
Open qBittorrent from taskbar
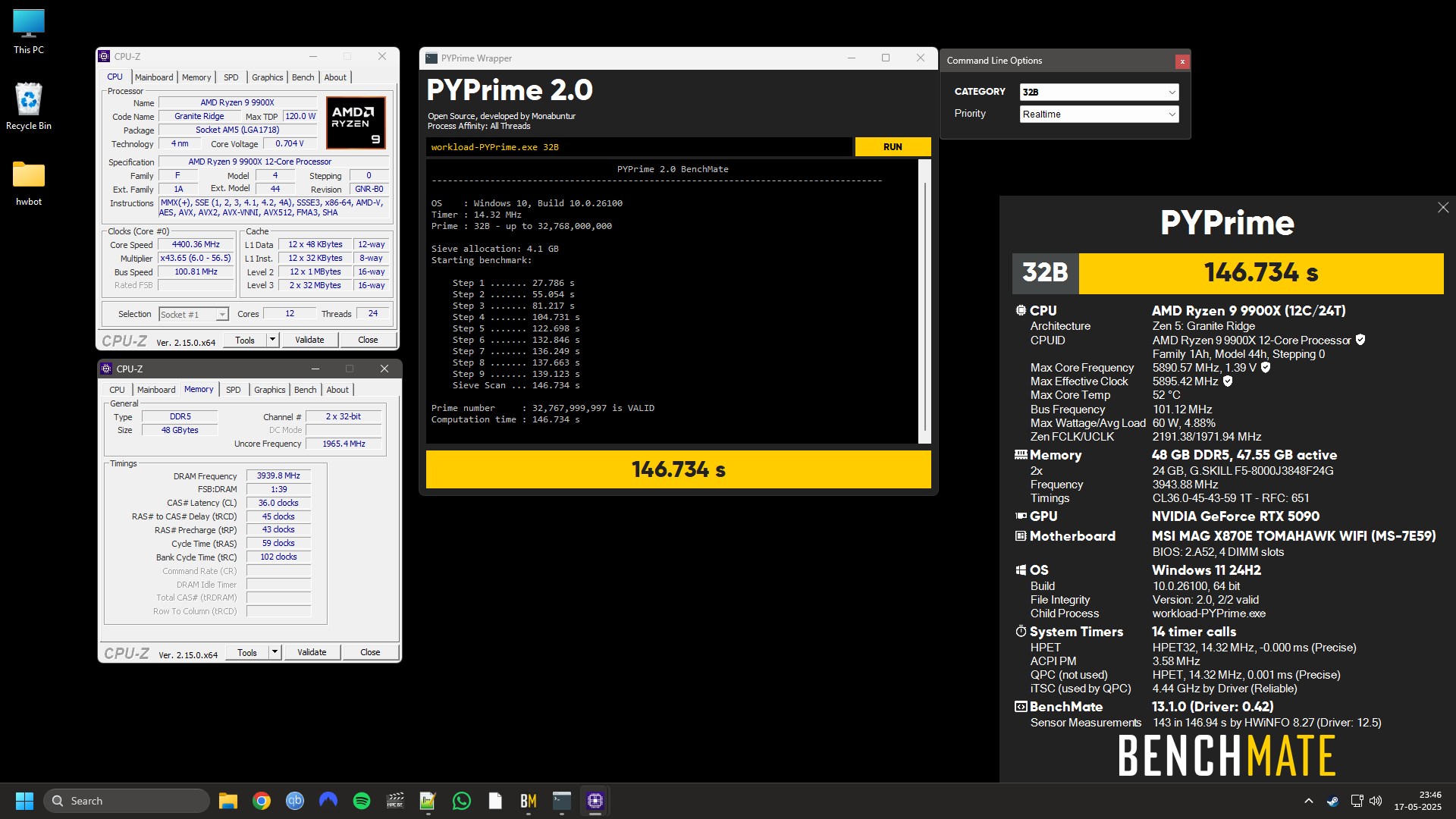point(295,801)
